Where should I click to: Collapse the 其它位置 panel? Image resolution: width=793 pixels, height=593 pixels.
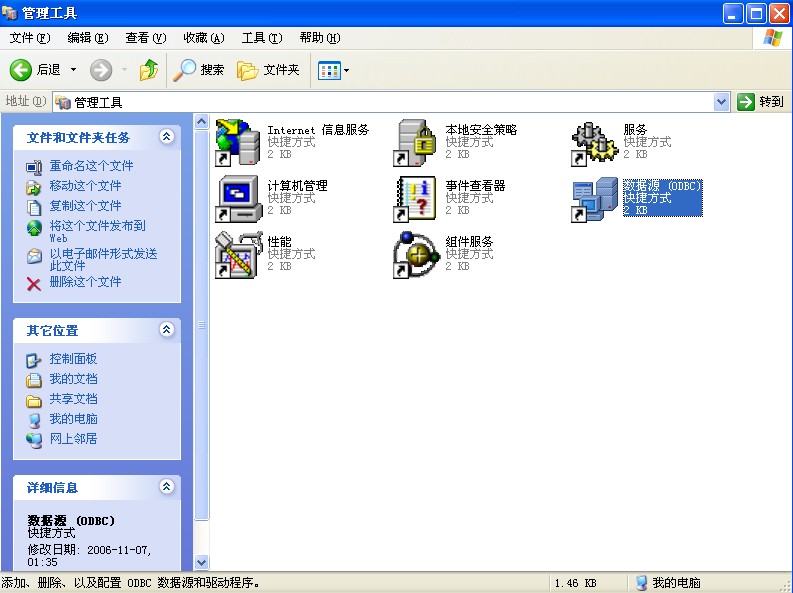coord(166,330)
